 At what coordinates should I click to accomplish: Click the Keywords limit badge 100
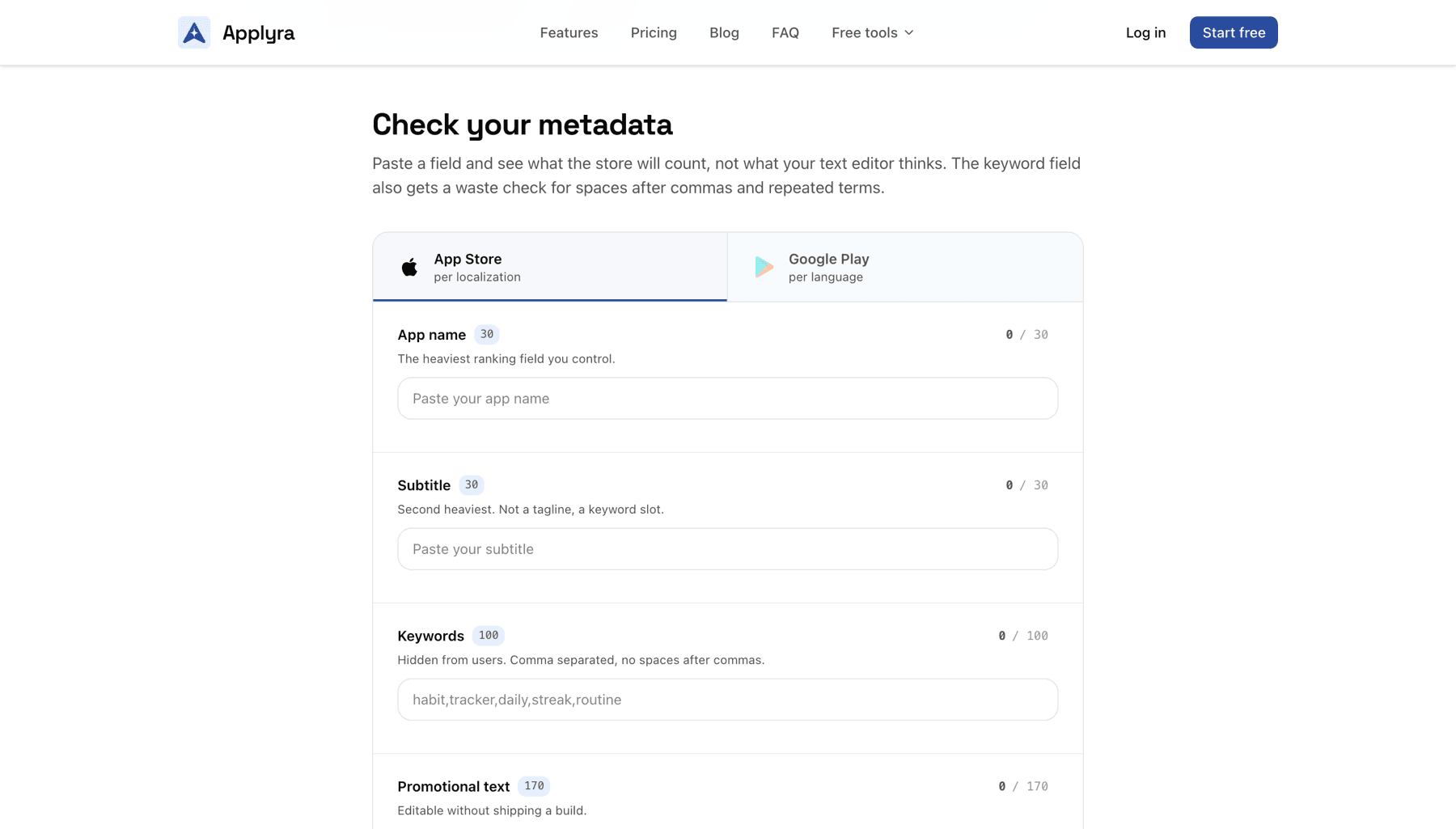(489, 636)
